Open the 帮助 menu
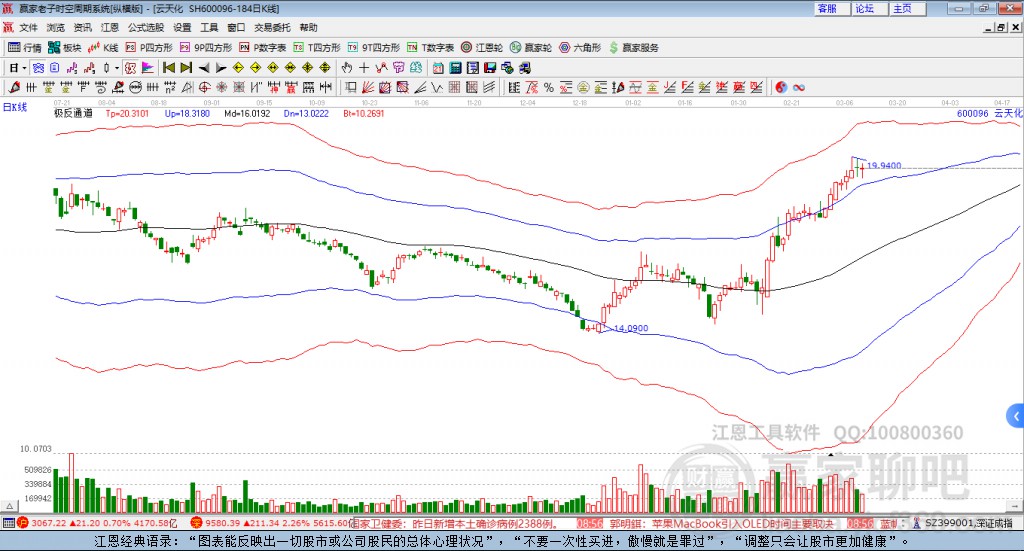The width and height of the screenshot is (1024, 551). (308, 27)
